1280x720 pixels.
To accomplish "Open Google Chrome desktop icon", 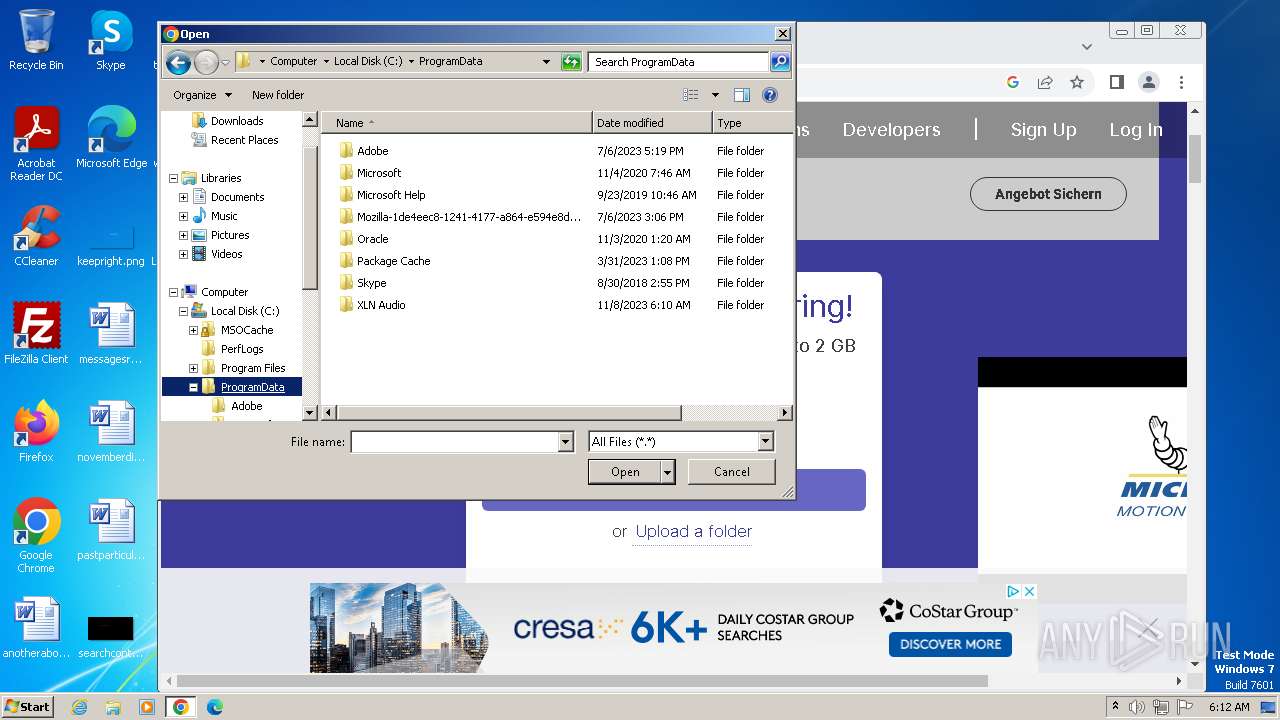I will pyautogui.click(x=36, y=536).
